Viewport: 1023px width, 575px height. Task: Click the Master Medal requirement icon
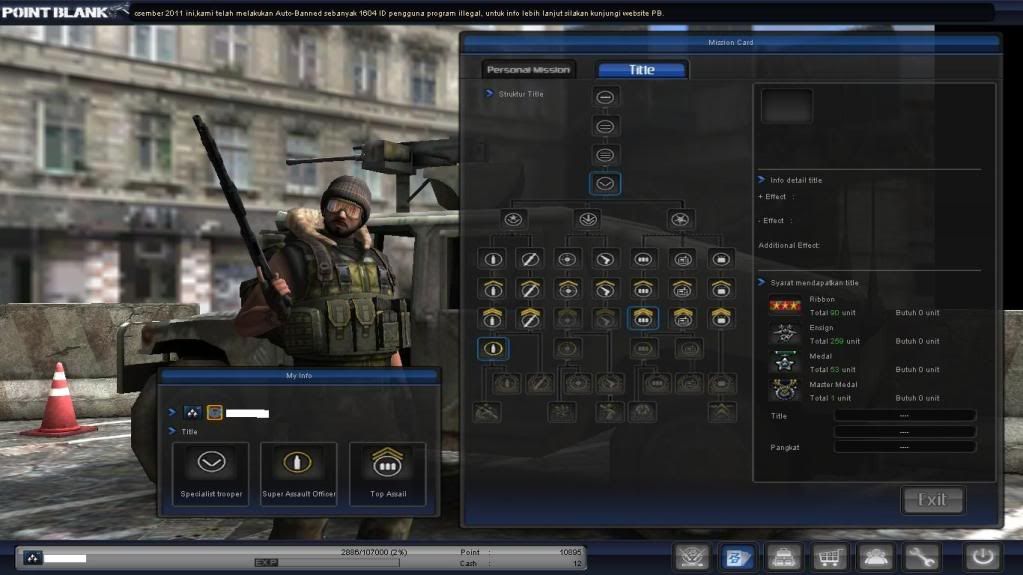tap(784, 390)
